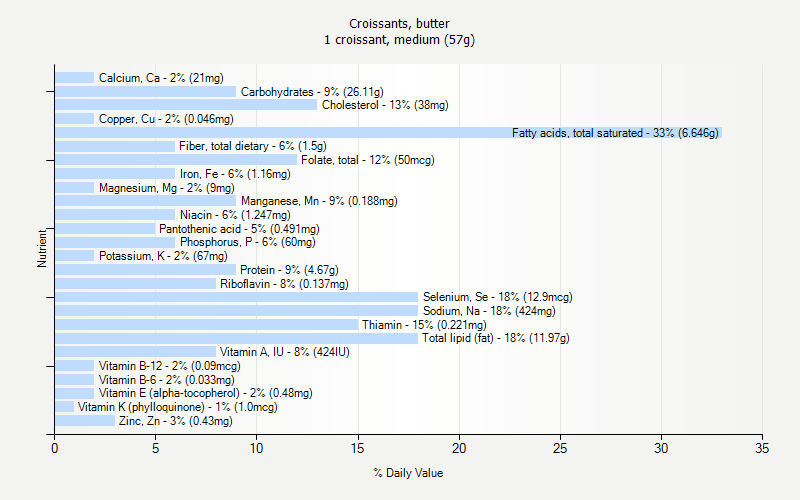
Task: Click the x-axis tick label '10'
Action: click(257, 448)
